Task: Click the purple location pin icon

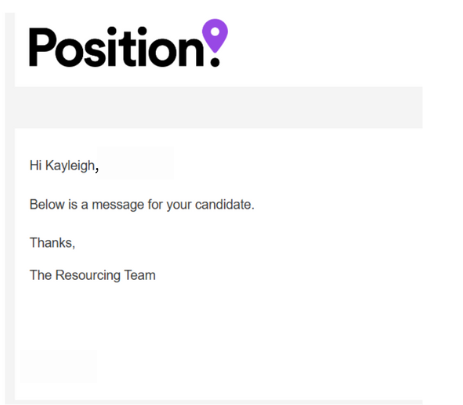Action: click(x=215, y=36)
